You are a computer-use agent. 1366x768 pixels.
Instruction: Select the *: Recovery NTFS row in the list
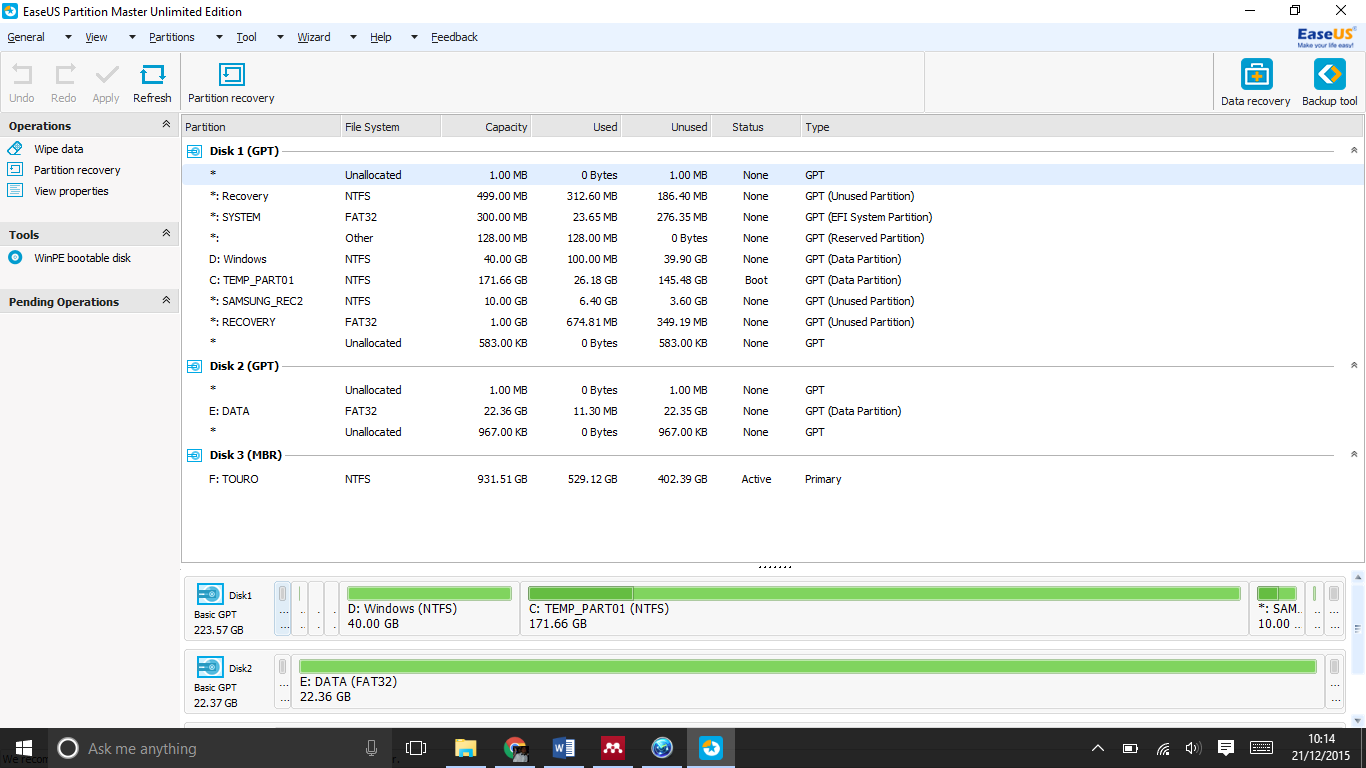(773, 196)
